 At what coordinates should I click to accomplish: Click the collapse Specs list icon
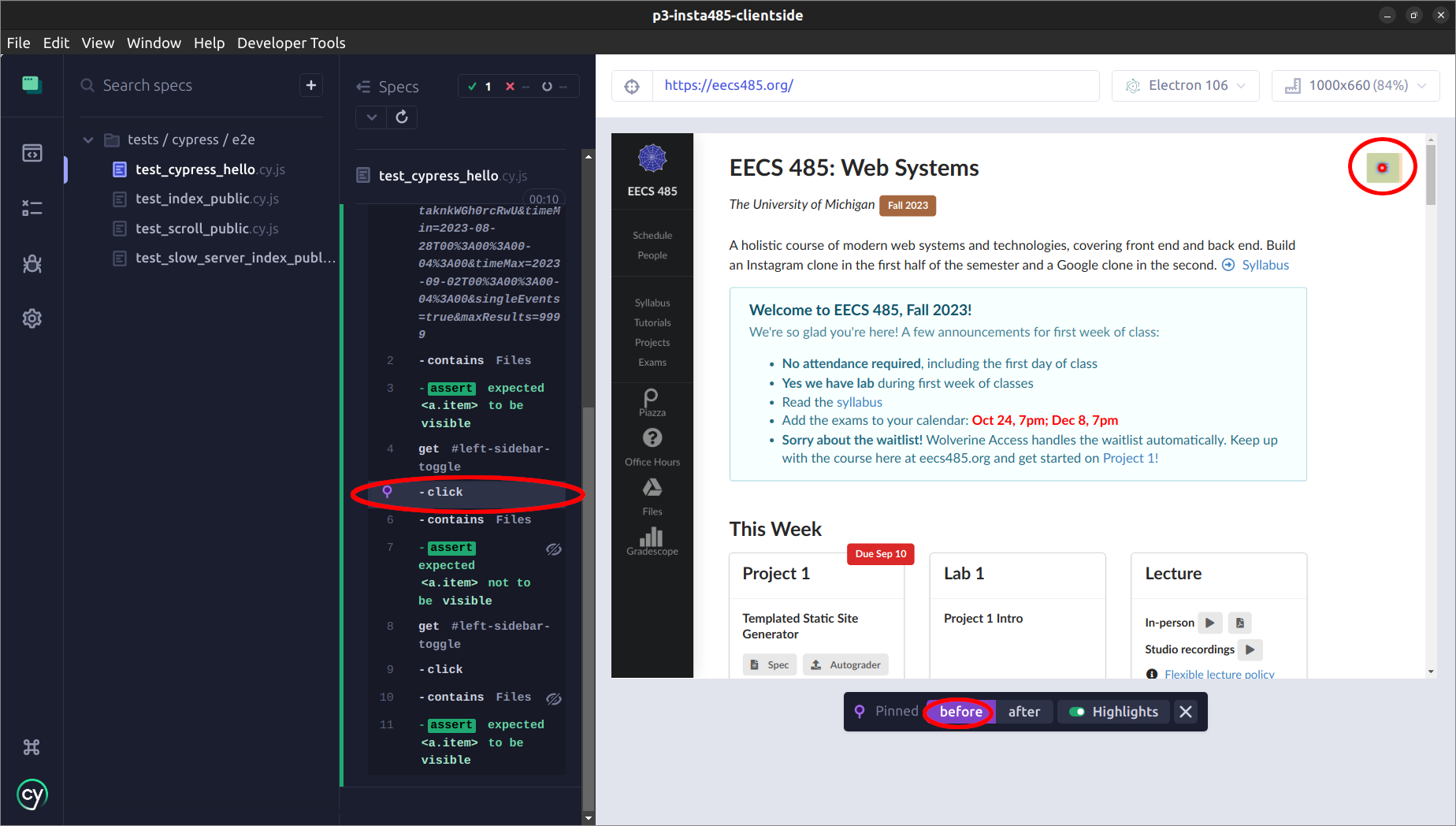click(x=363, y=87)
